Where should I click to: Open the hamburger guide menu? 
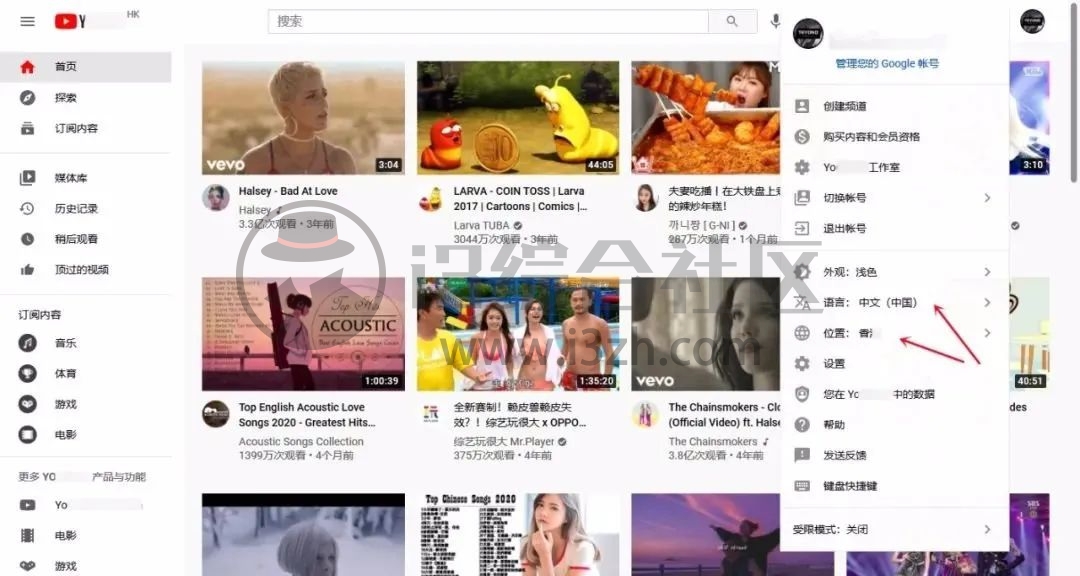[x=28, y=21]
